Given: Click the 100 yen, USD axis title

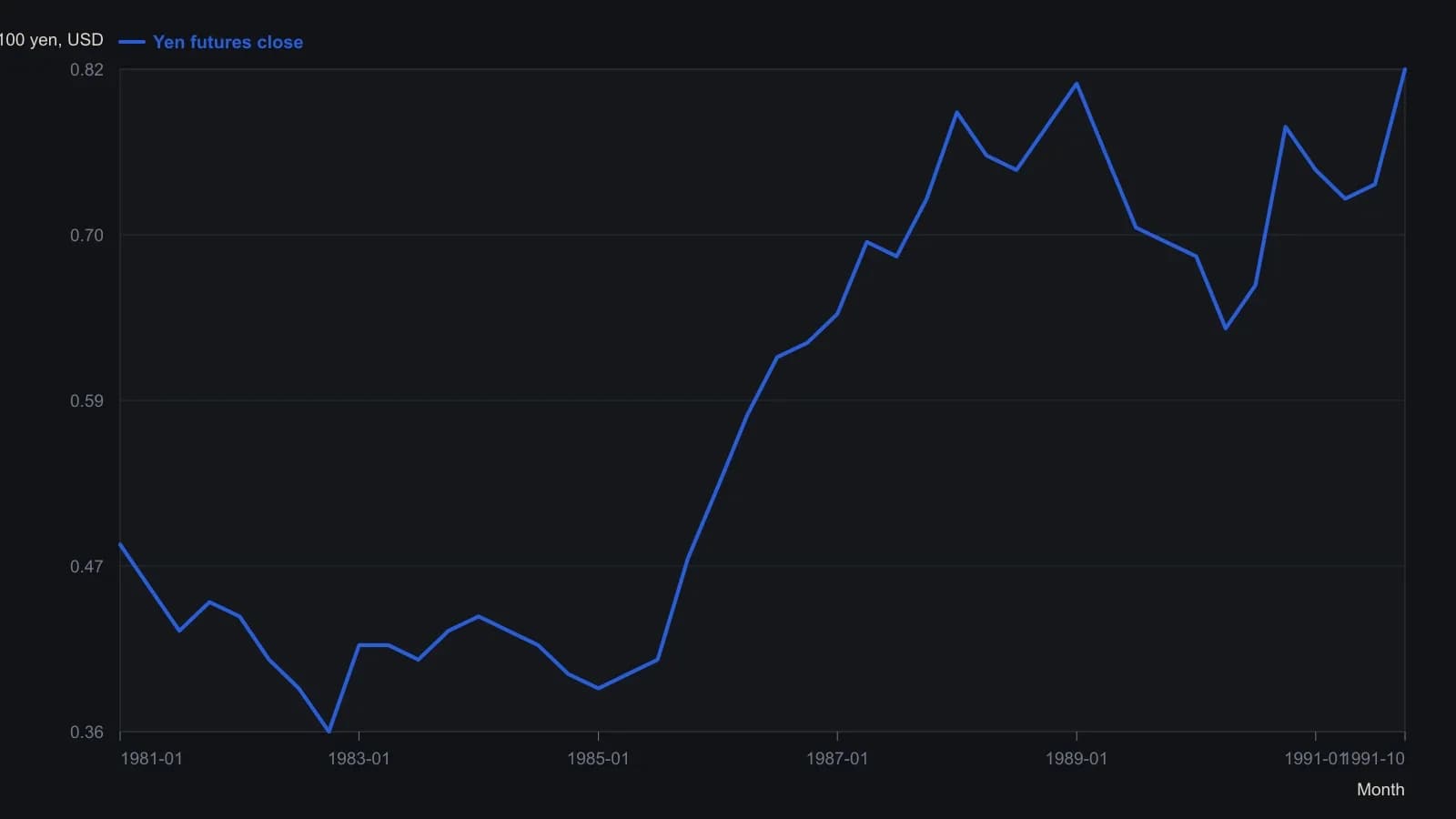Looking at the screenshot, I should [x=51, y=40].
